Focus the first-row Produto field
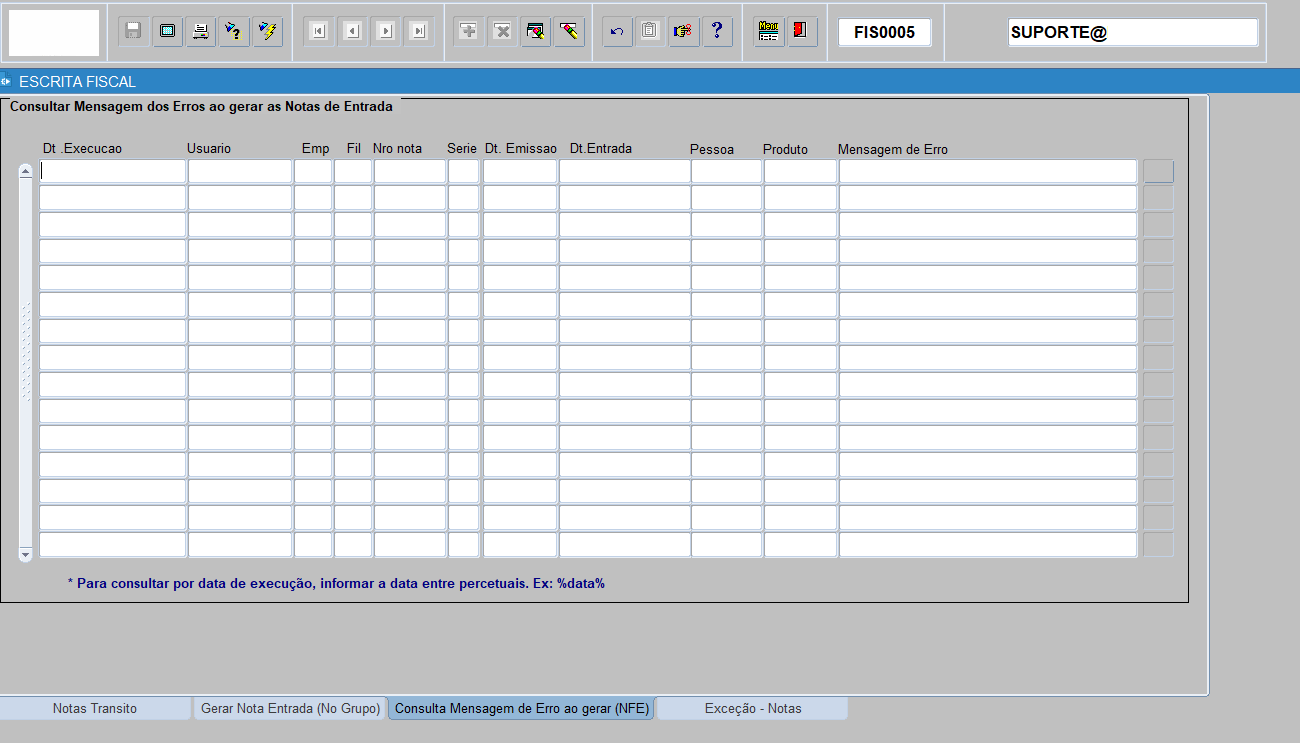 [800, 171]
